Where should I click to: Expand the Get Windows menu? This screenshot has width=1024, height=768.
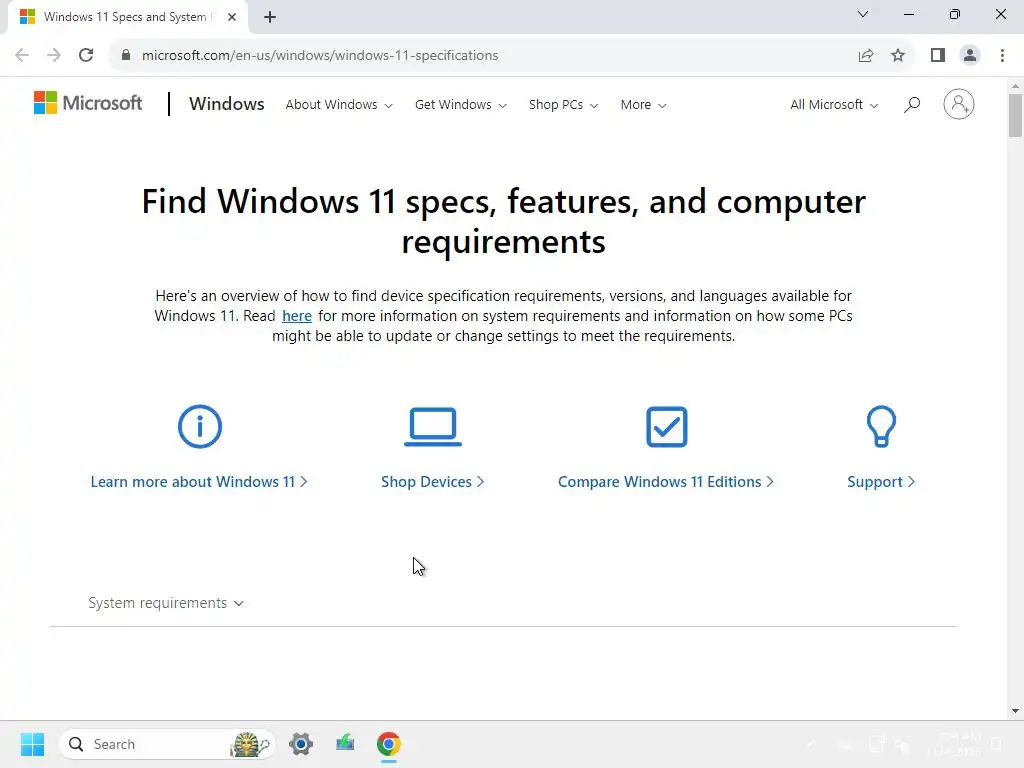[460, 104]
